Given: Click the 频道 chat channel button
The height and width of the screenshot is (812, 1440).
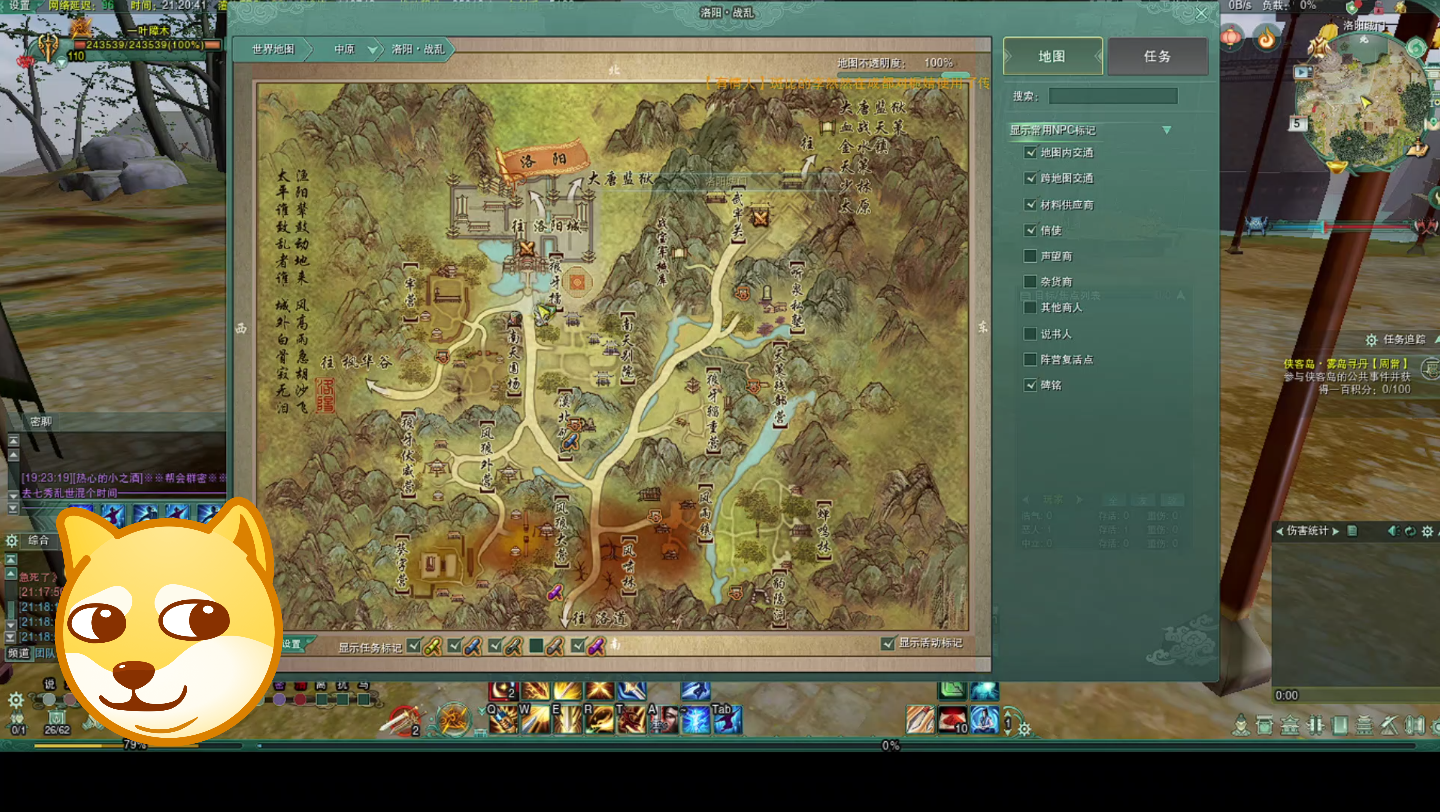Looking at the screenshot, I should pos(18,653).
